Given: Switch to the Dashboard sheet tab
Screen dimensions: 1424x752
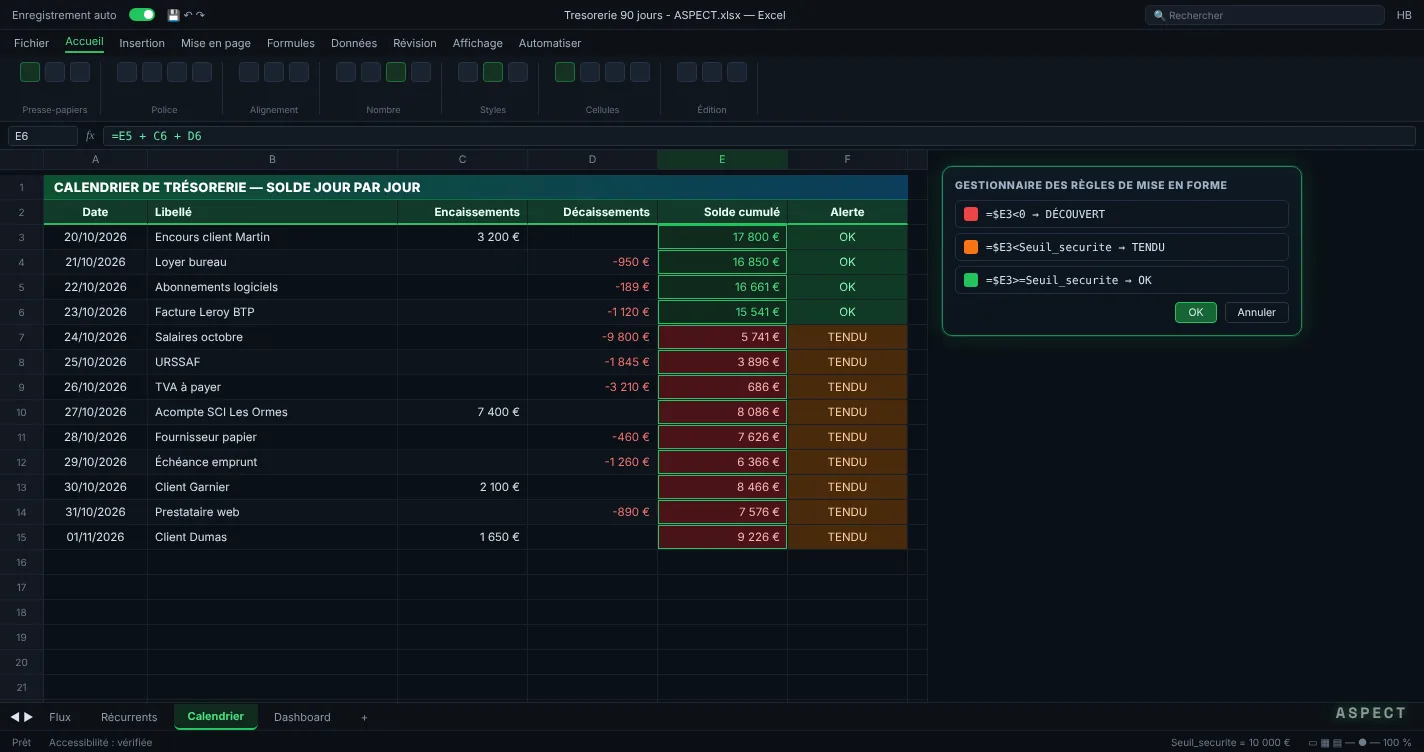Looking at the screenshot, I should pos(302,717).
